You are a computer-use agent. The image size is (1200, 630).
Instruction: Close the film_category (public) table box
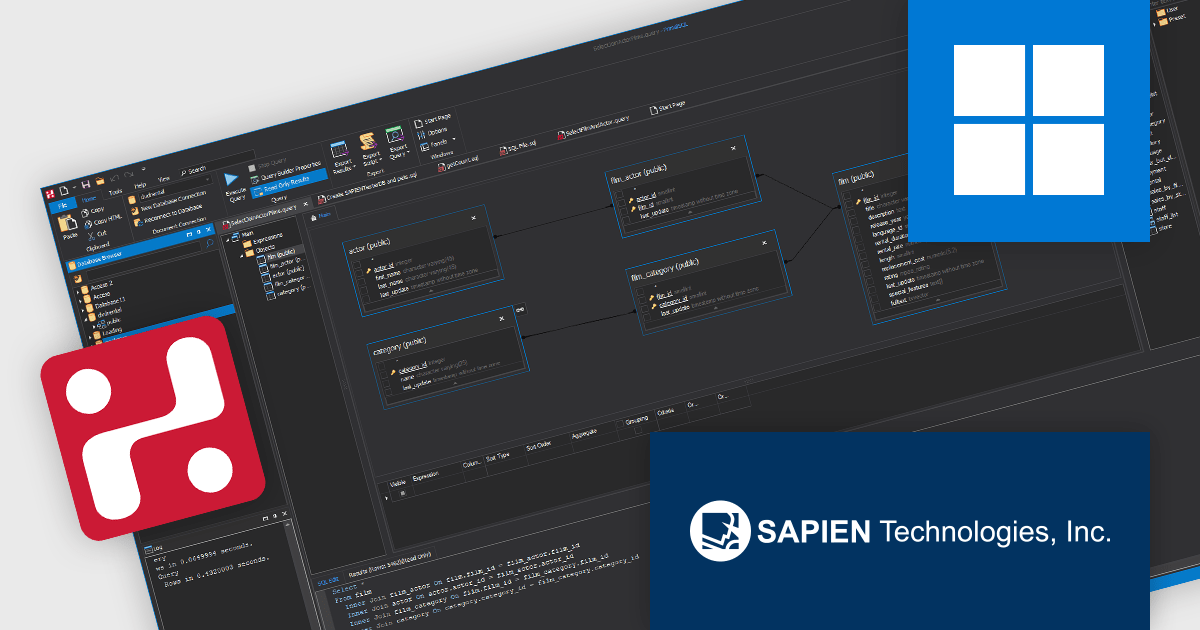point(764,243)
